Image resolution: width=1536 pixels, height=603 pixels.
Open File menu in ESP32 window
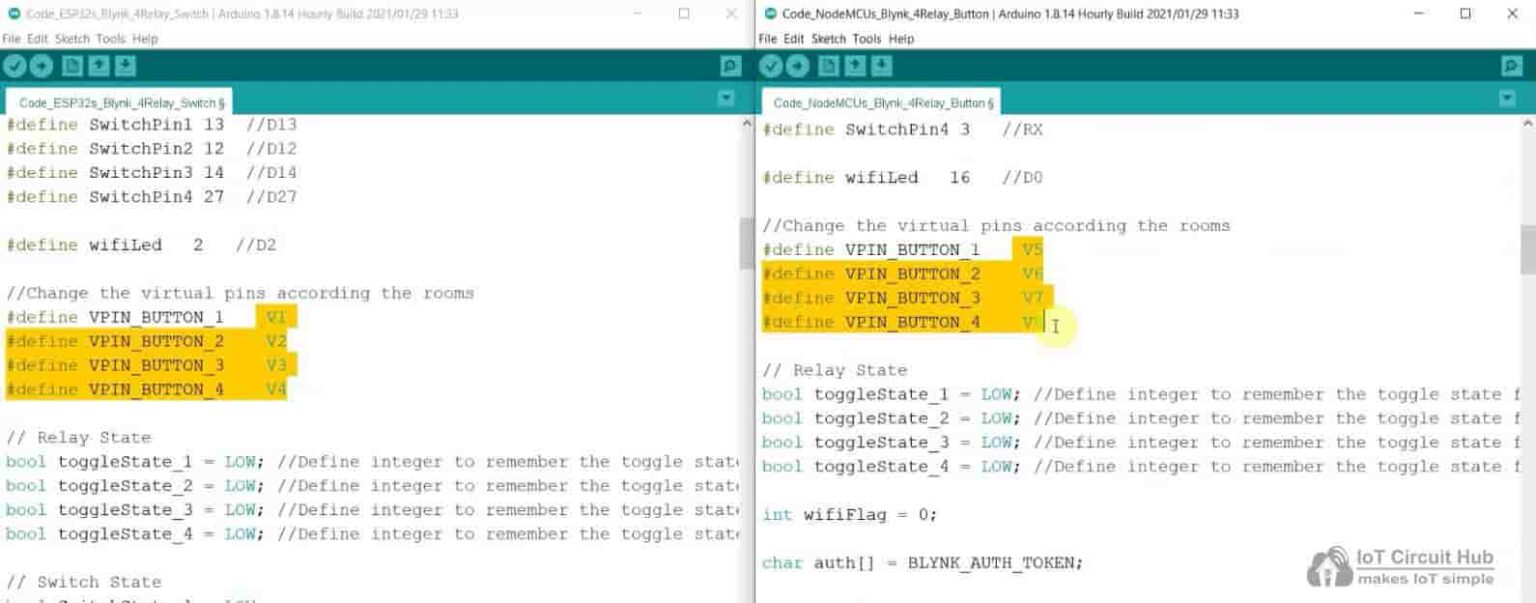pyautogui.click(x=11, y=39)
